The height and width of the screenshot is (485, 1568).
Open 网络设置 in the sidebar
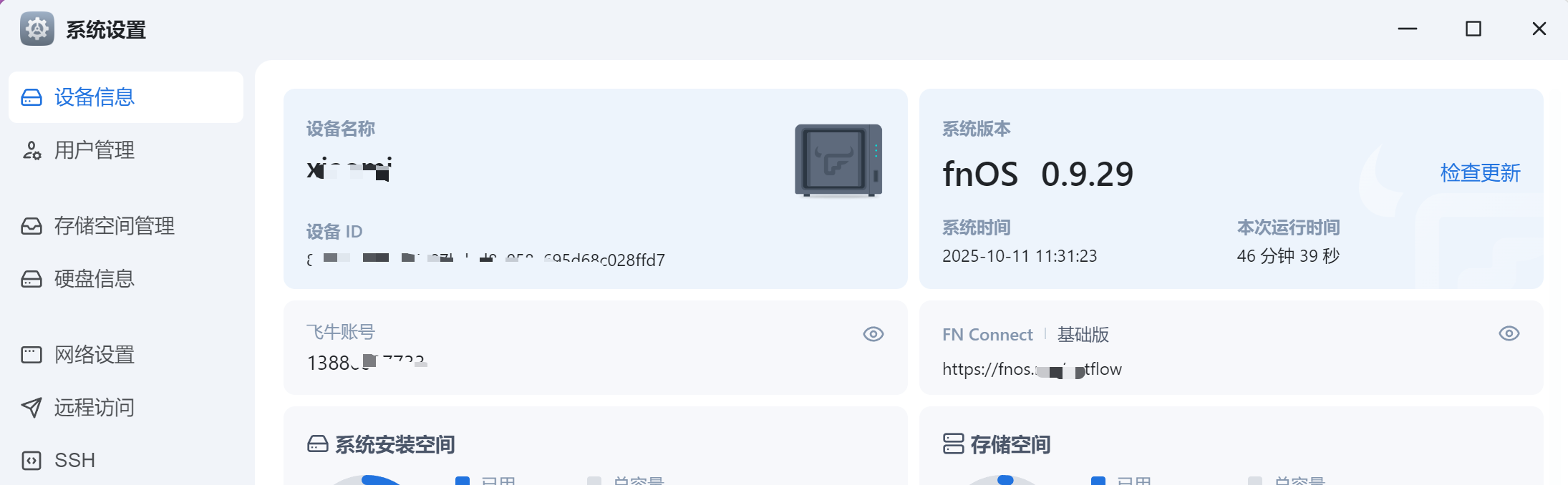click(95, 355)
